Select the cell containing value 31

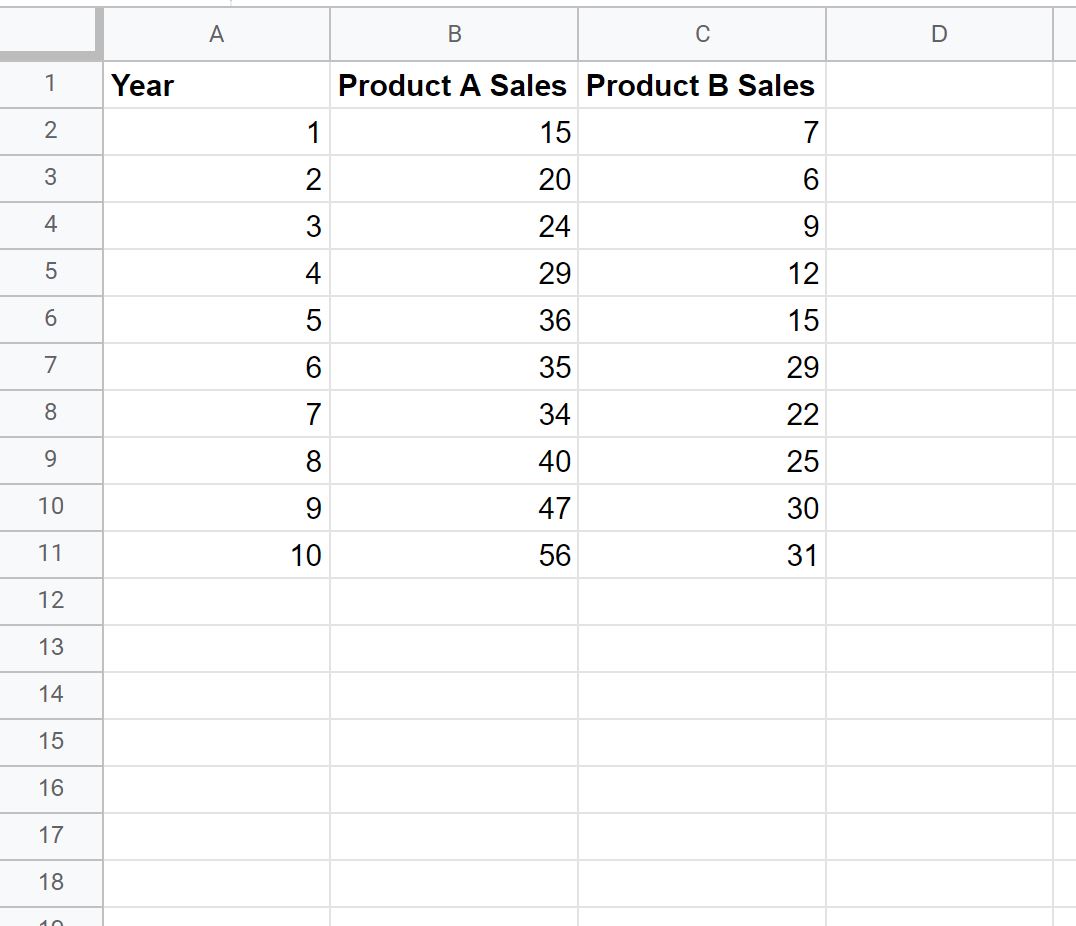tap(701, 554)
